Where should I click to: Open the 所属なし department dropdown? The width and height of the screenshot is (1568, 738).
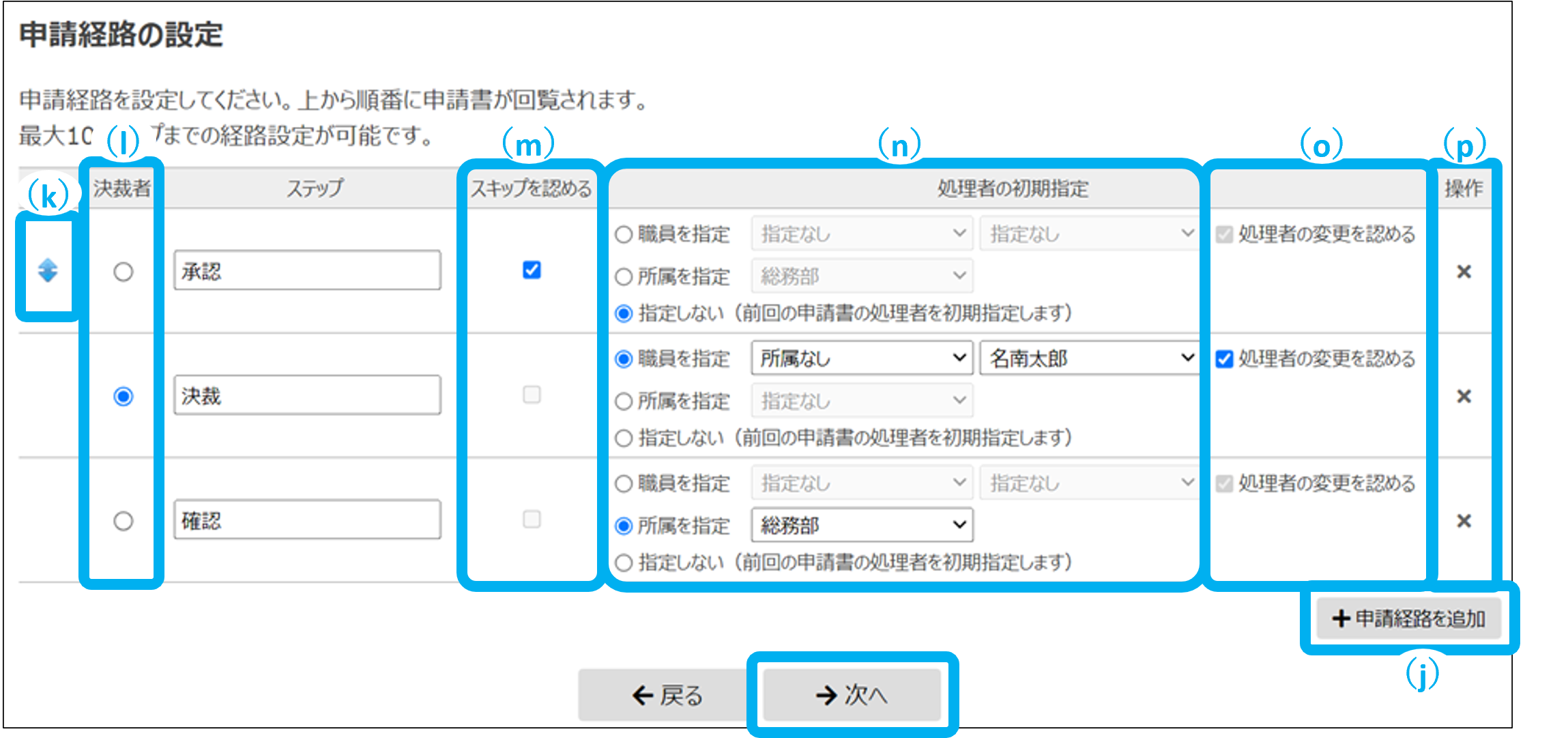[x=862, y=358]
